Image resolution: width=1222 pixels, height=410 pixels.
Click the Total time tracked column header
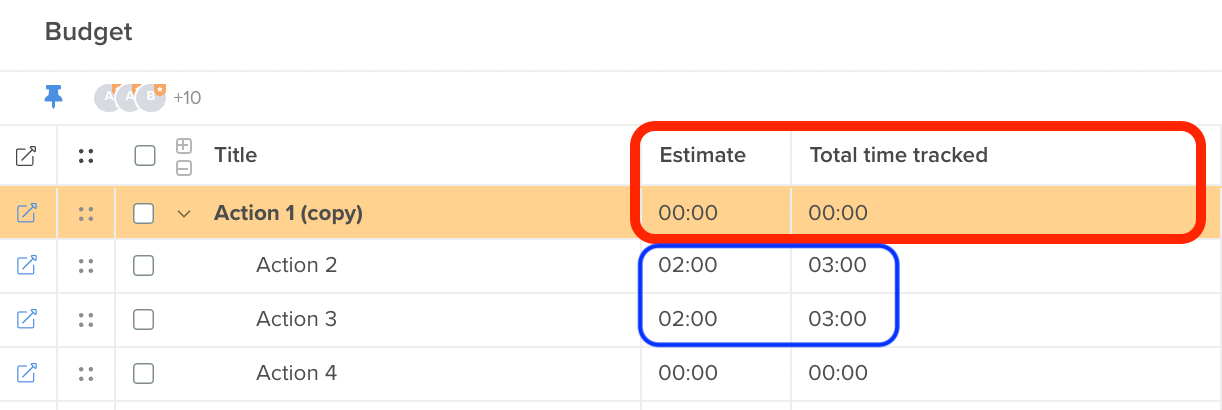pos(899,155)
